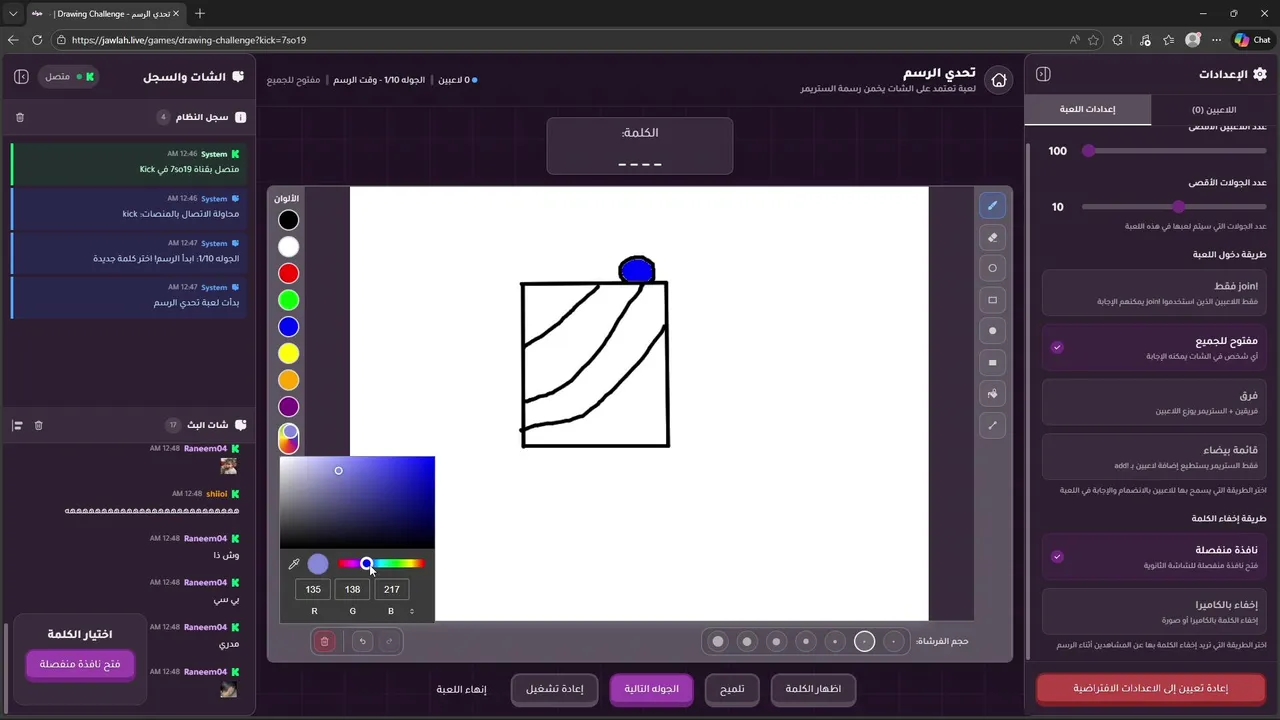
Task: Select the Drawing Challenge browser tab
Action: 105,13
